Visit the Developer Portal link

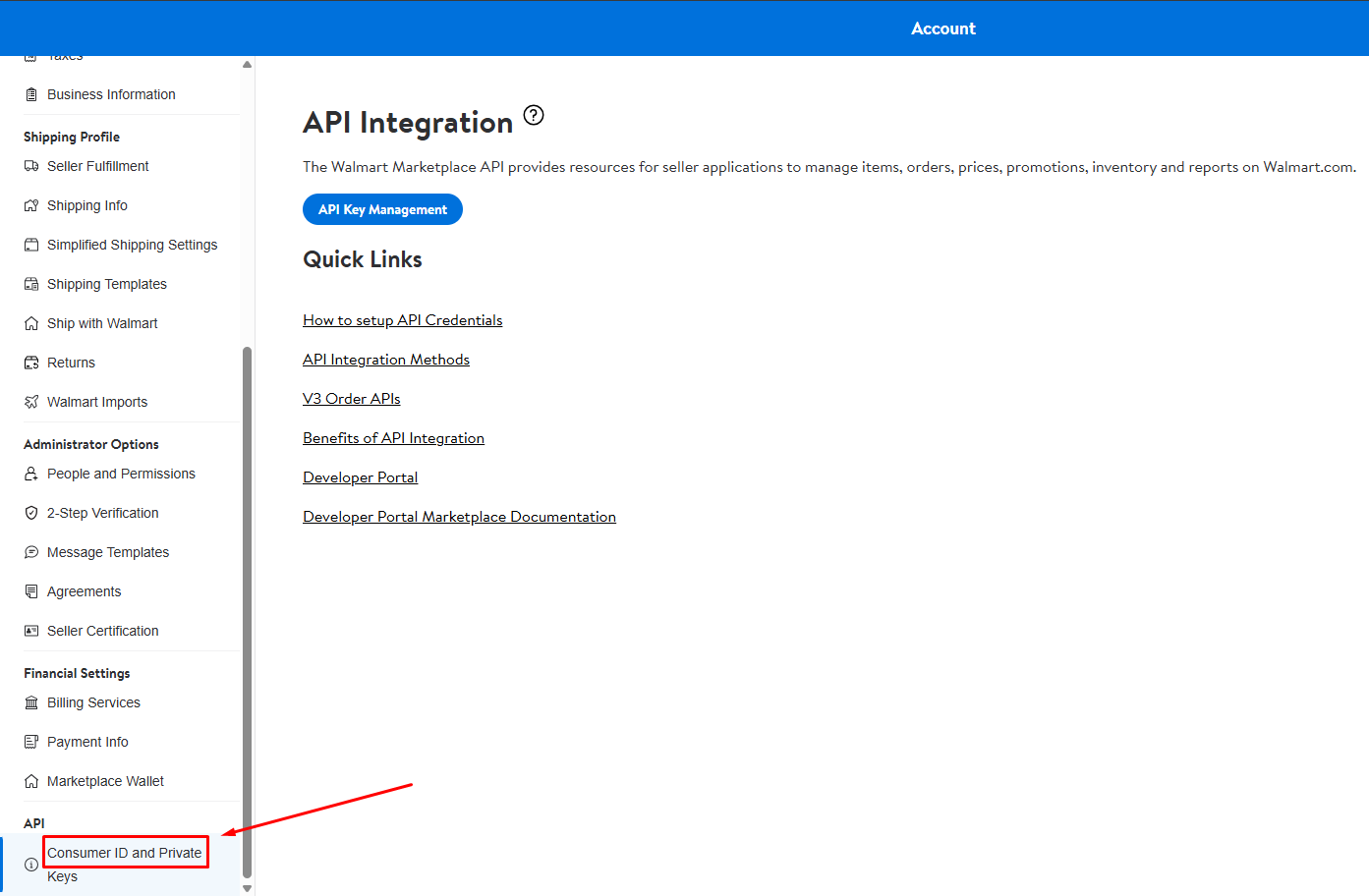point(361,477)
